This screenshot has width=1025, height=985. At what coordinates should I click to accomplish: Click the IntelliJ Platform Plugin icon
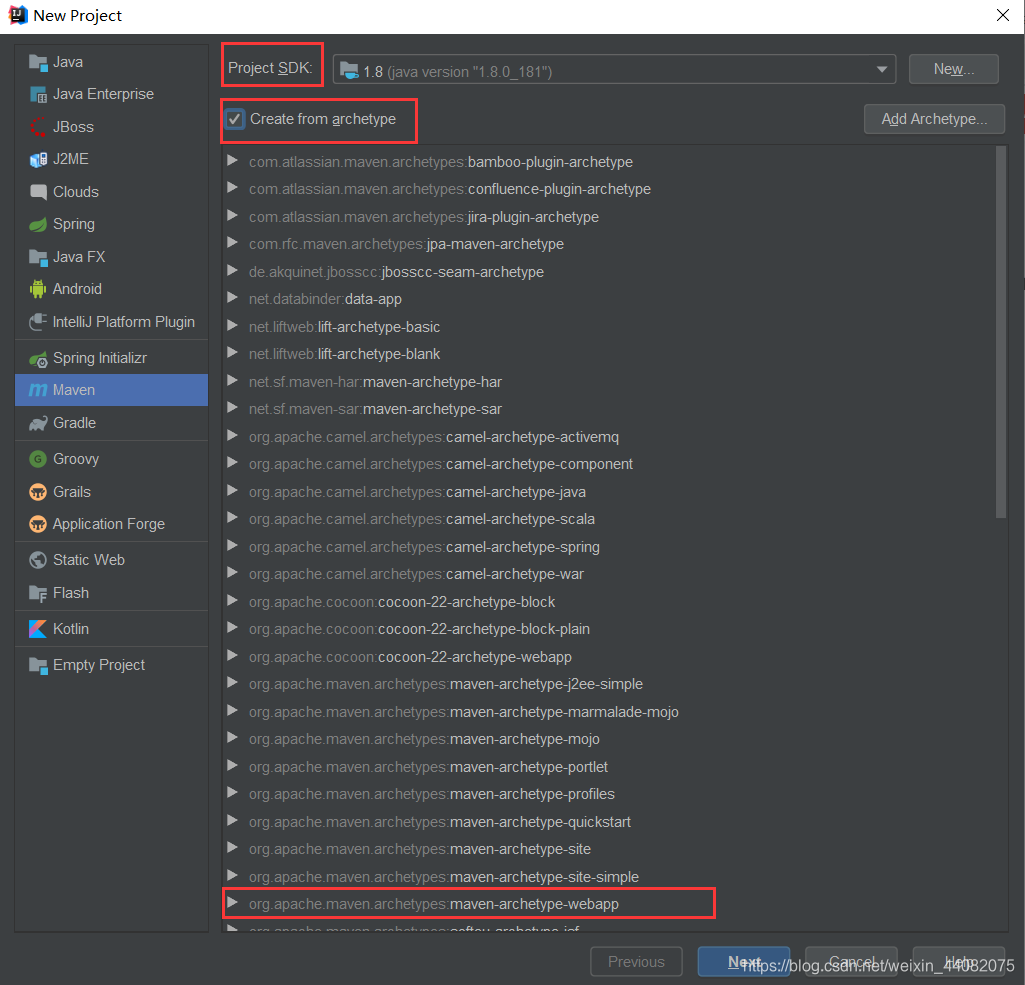click(38, 322)
